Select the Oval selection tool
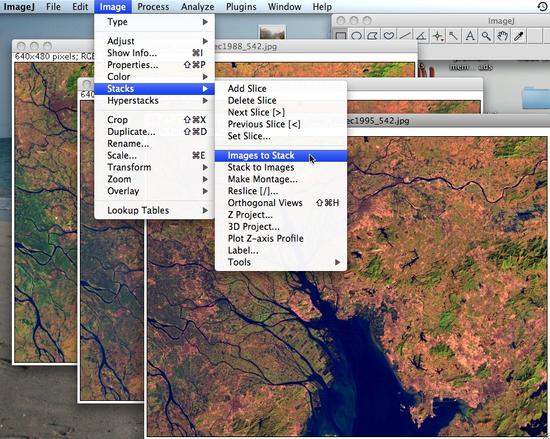This screenshot has height=439, width=550. coord(357,36)
